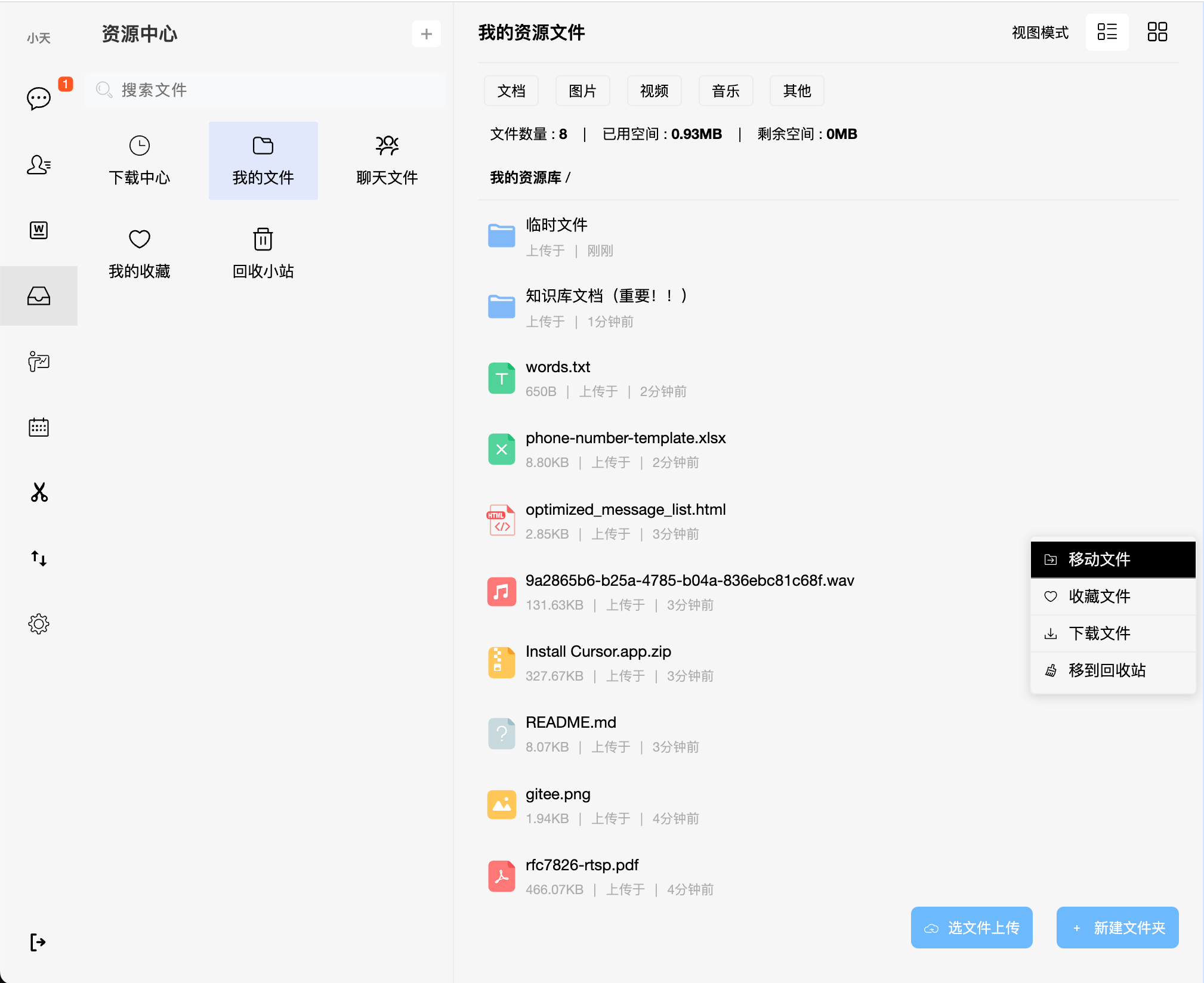1204x983 pixels.
Task: Choose 下载文件 in context menu
Action: coord(1113,633)
